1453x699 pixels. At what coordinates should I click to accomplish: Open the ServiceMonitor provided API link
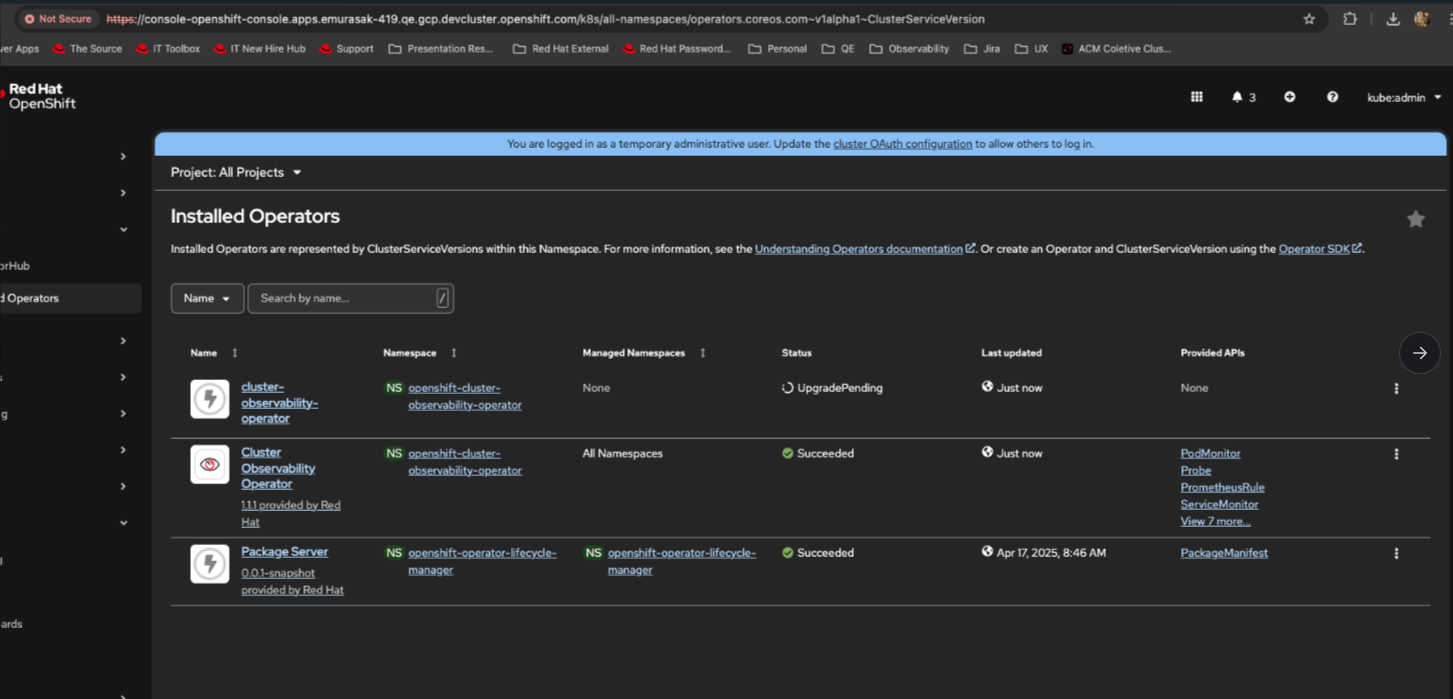click(1219, 505)
